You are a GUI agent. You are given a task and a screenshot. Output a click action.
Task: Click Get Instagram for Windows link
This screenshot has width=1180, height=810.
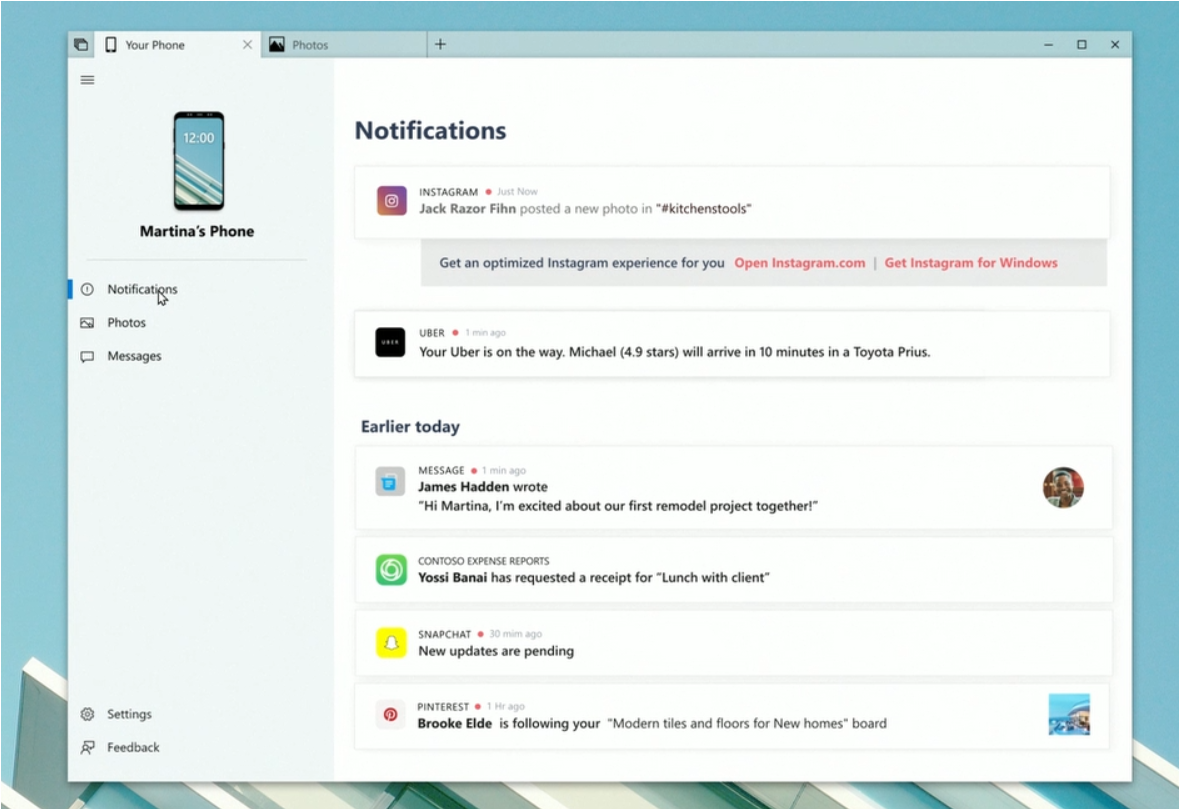pos(971,263)
